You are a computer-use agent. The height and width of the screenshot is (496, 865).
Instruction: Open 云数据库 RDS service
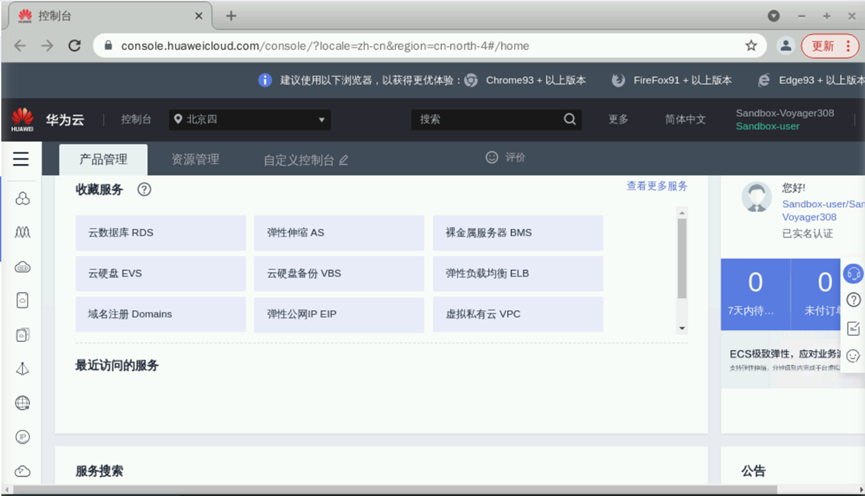coord(161,233)
